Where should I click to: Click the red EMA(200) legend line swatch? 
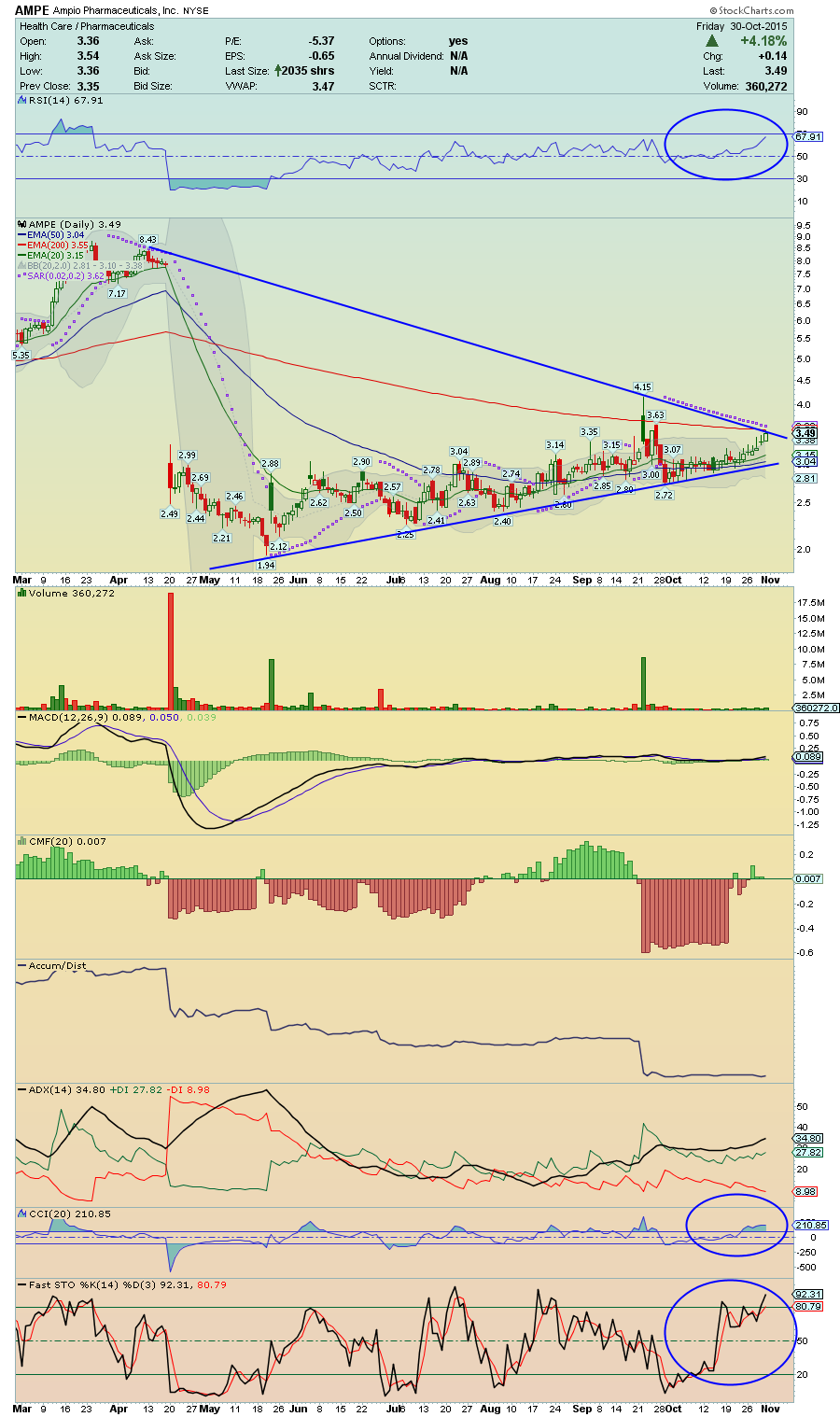(23, 245)
